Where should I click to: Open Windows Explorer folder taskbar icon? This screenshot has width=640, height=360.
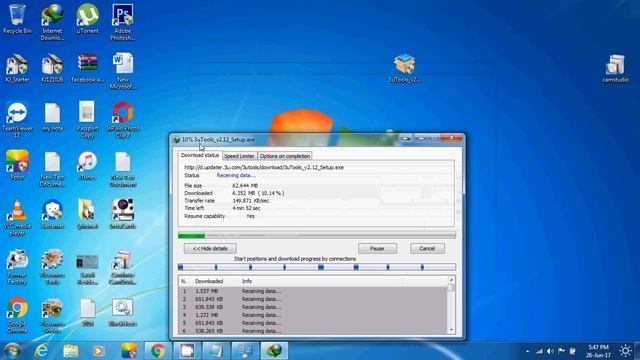tap(71, 351)
